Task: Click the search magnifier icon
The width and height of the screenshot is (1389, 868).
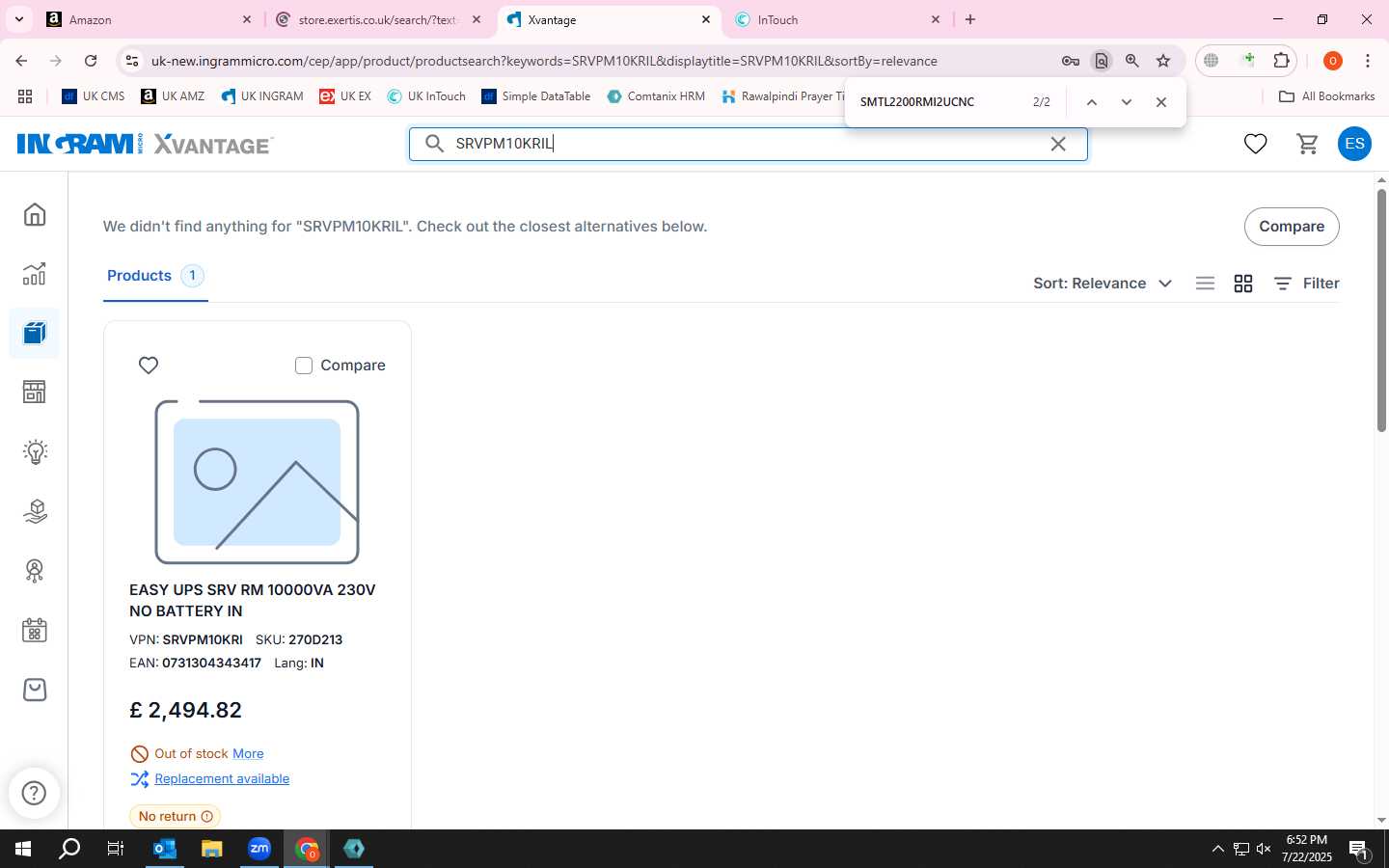Action: [x=435, y=144]
